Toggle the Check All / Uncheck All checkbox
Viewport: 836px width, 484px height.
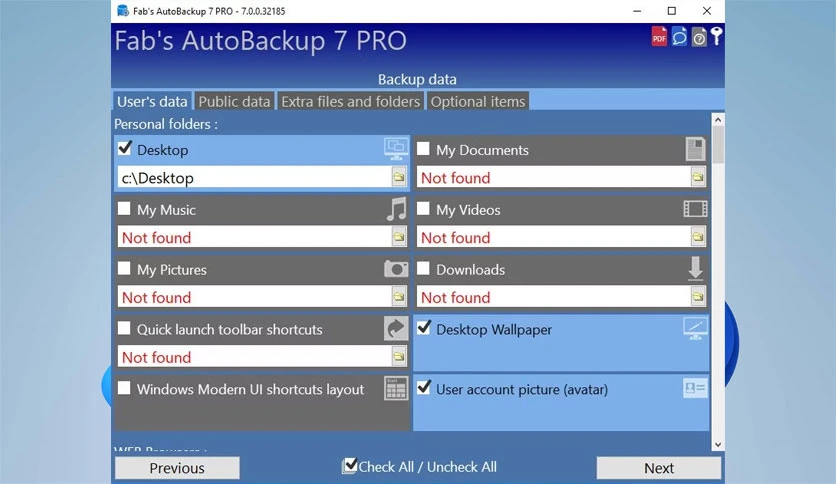click(x=350, y=466)
